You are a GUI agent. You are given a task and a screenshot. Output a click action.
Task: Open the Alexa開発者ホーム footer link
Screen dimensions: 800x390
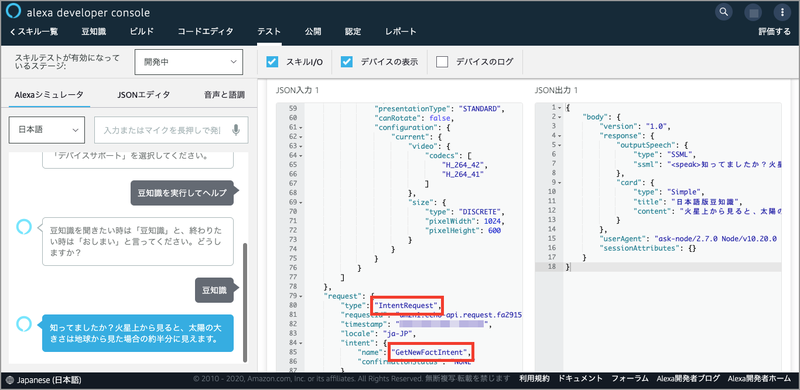point(759,379)
